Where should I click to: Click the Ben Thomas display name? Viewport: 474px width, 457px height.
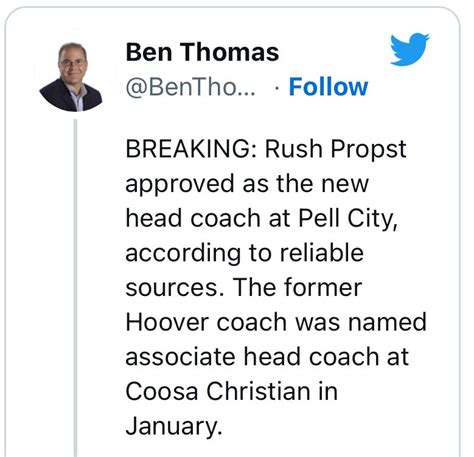[x=202, y=52]
